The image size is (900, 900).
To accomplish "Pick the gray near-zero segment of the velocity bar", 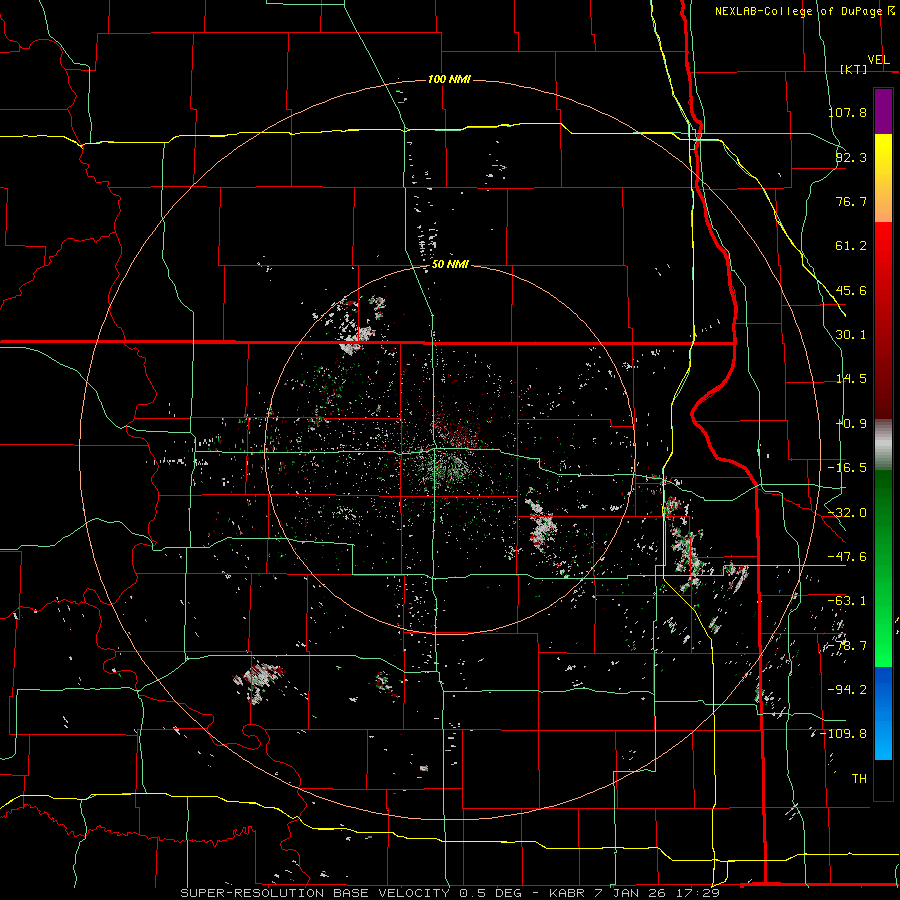I will click(x=883, y=445).
